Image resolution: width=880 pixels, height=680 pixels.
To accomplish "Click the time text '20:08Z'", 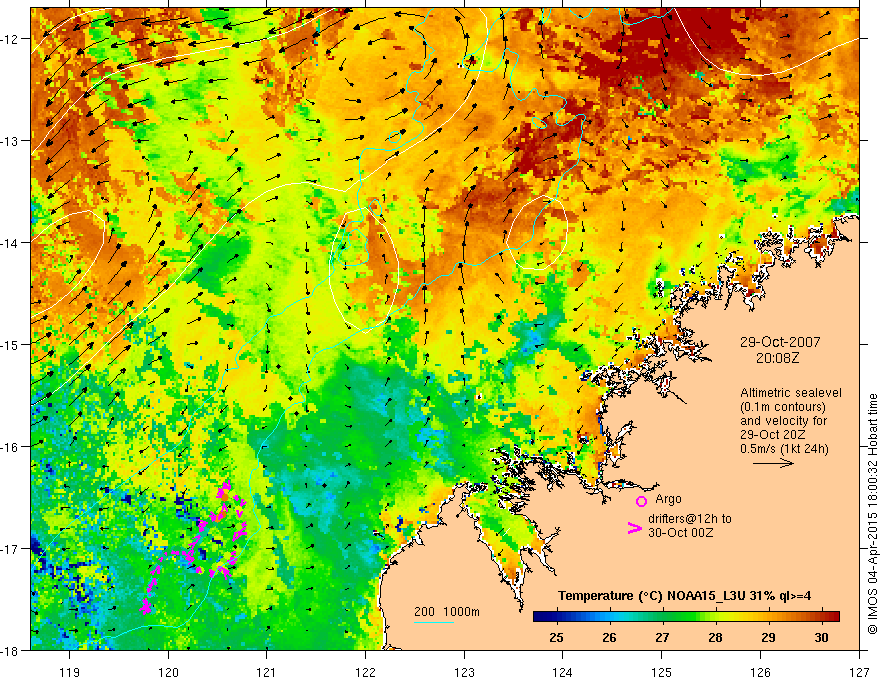I will (777, 357).
